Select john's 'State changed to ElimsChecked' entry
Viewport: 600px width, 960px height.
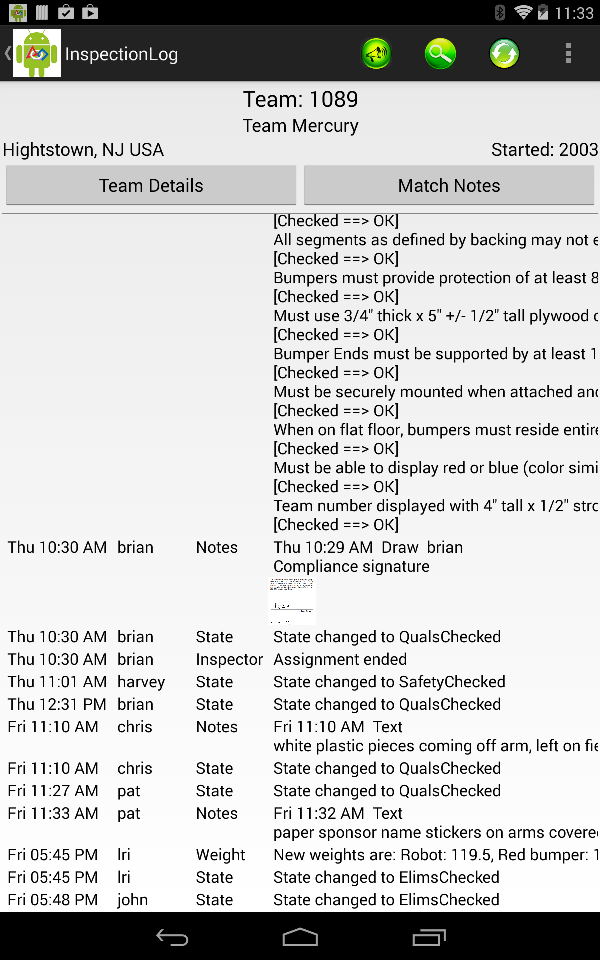coord(386,900)
